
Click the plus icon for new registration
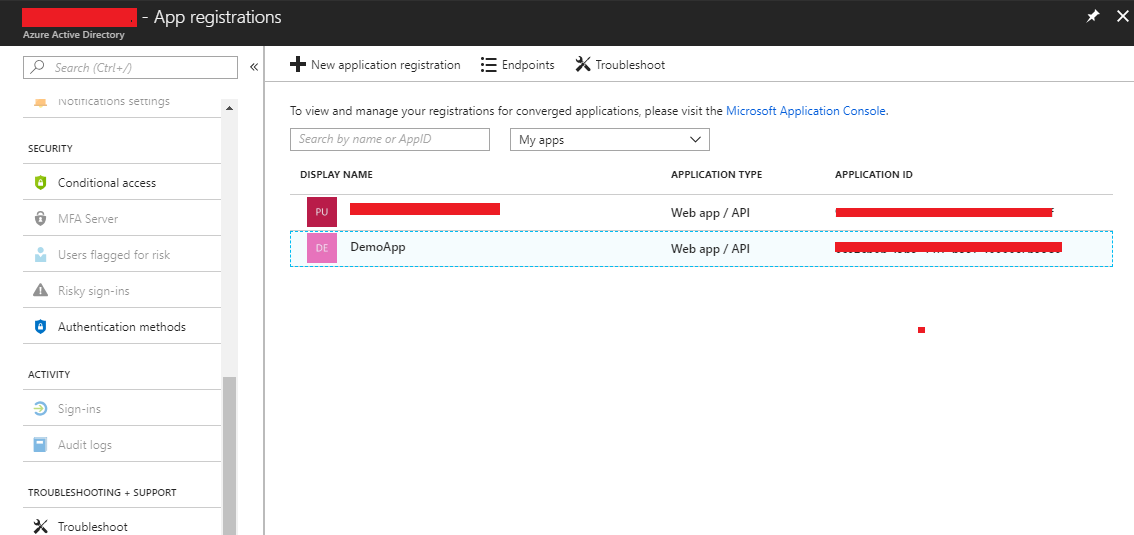pyautogui.click(x=298, y=65)
